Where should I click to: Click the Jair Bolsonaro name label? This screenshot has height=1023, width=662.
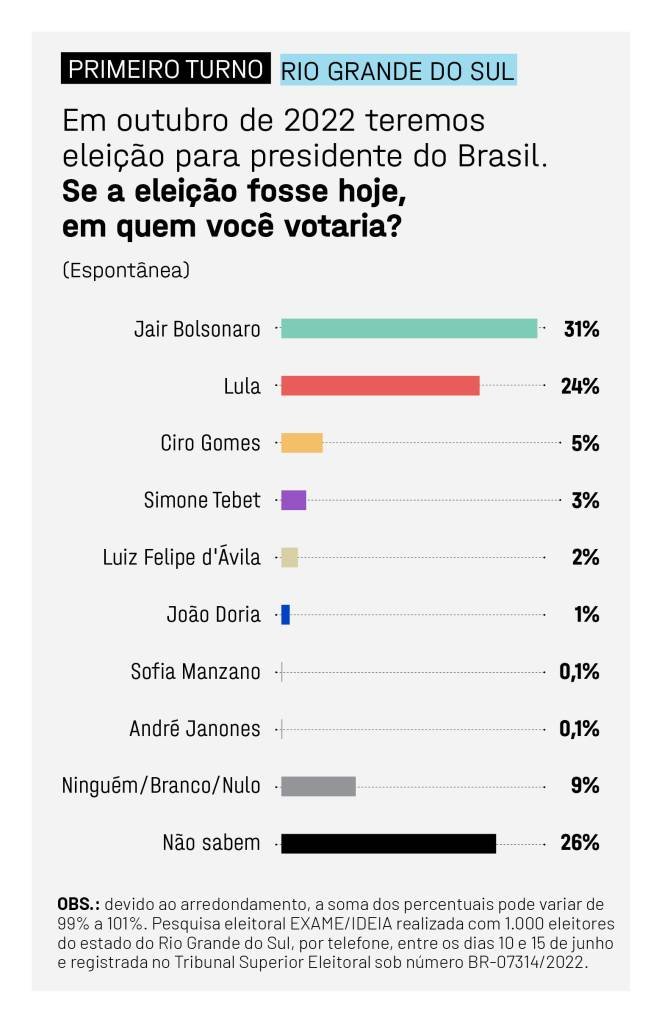click(x=197, y=329)
